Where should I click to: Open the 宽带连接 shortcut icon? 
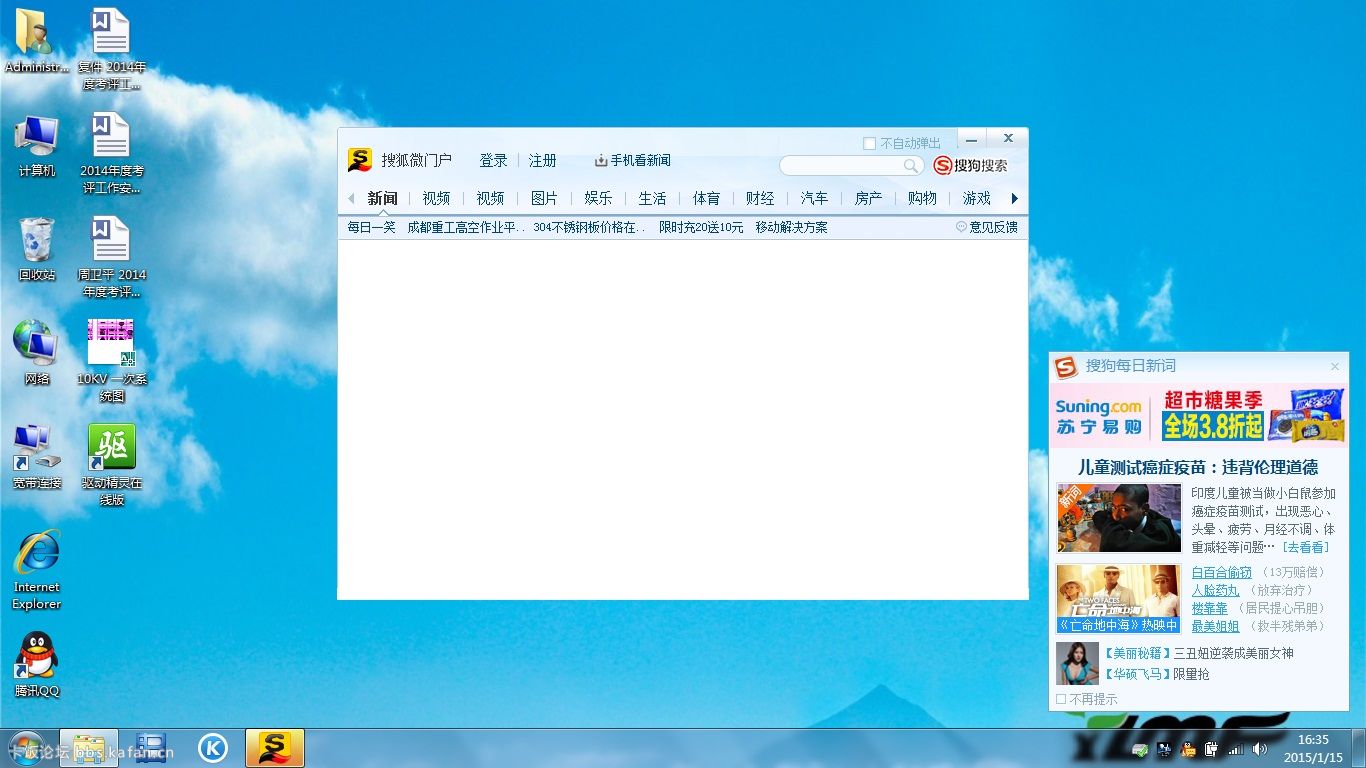tap(37, 456)
